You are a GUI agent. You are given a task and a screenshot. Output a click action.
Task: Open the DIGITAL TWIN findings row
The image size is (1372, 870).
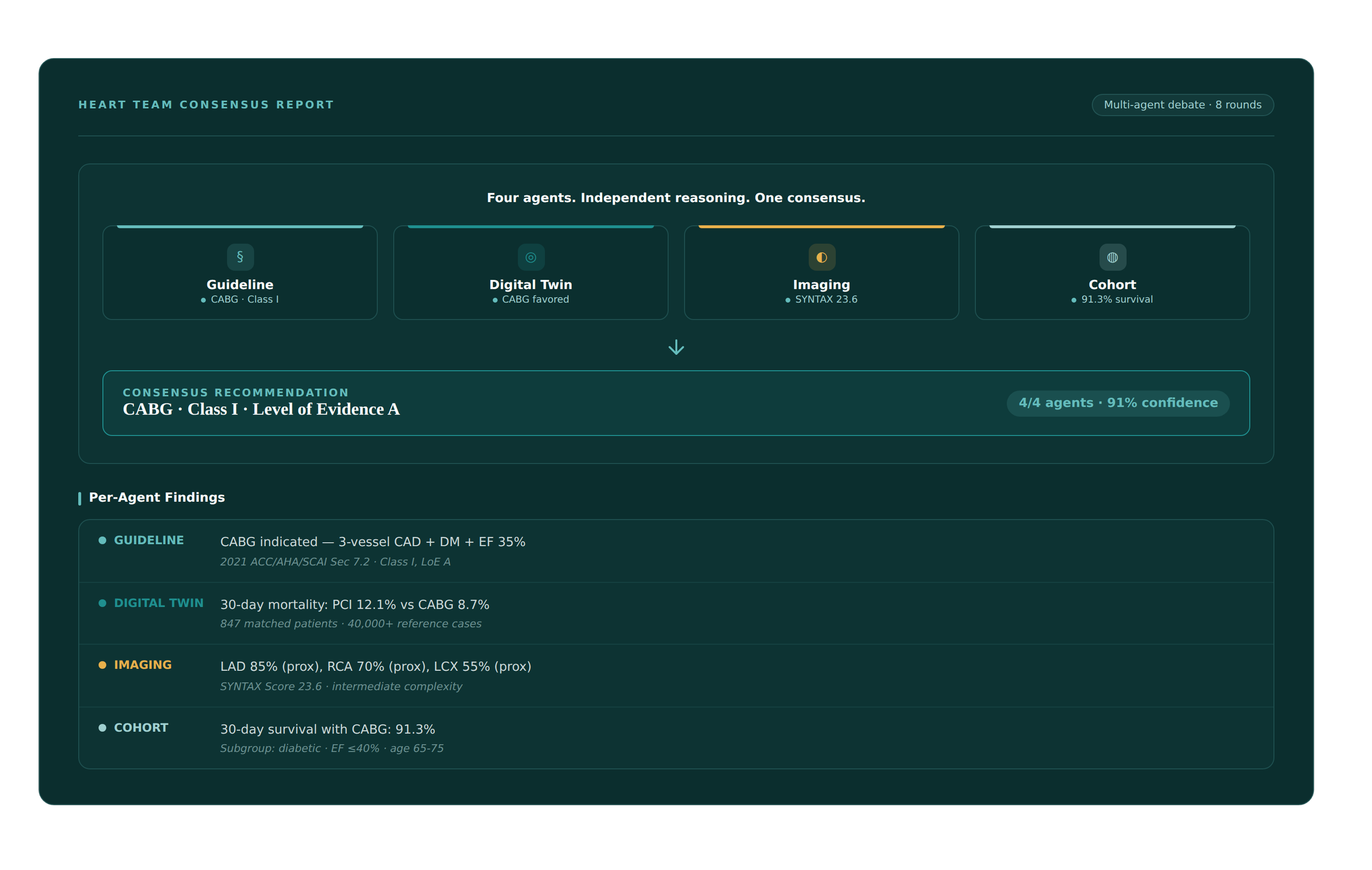click(x=159, y=603)
